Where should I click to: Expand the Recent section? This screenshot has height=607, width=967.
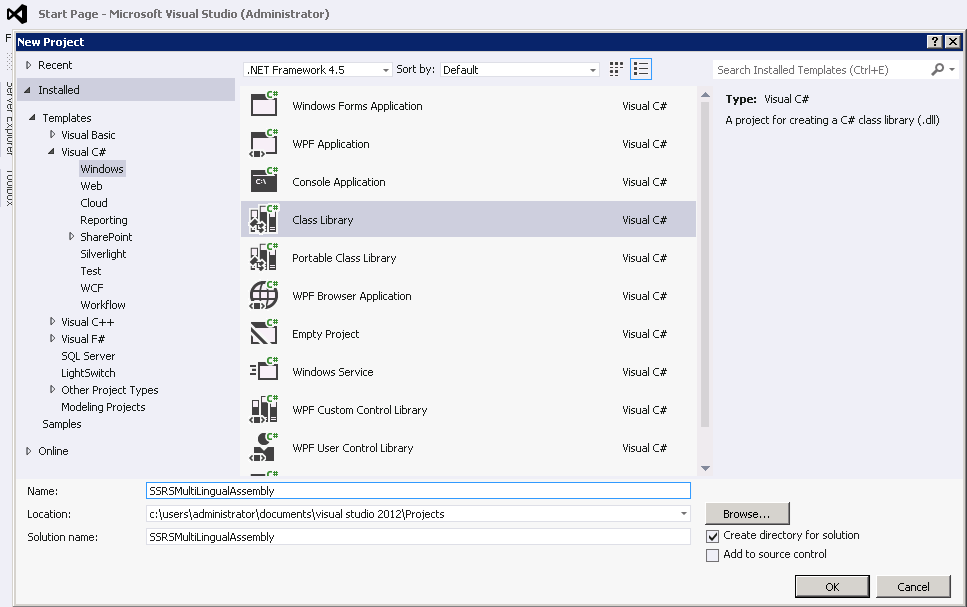[28, 65]
